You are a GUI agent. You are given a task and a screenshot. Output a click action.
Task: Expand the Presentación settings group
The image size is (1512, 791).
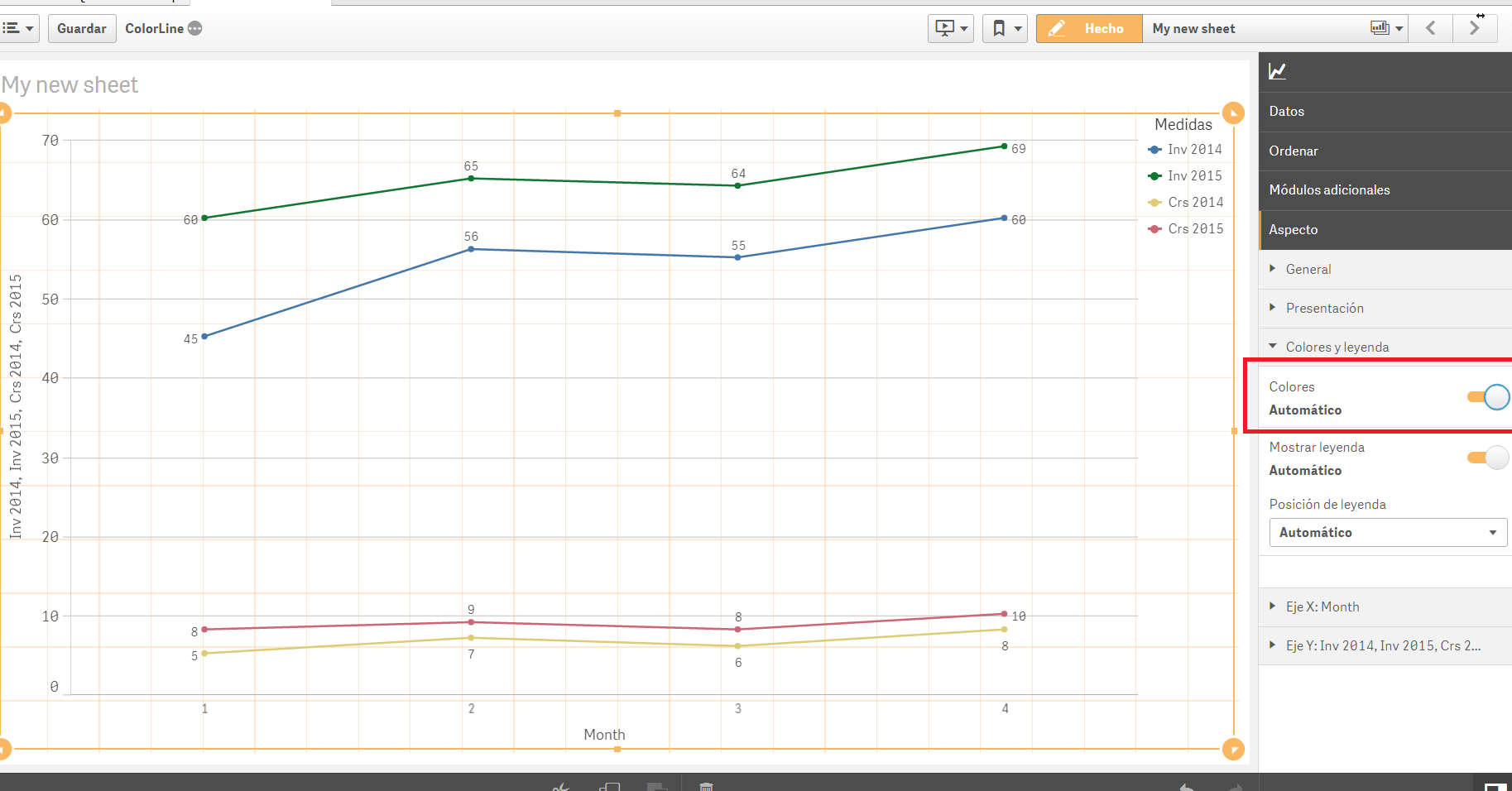pyautogui.click(x=1385, y=309)
